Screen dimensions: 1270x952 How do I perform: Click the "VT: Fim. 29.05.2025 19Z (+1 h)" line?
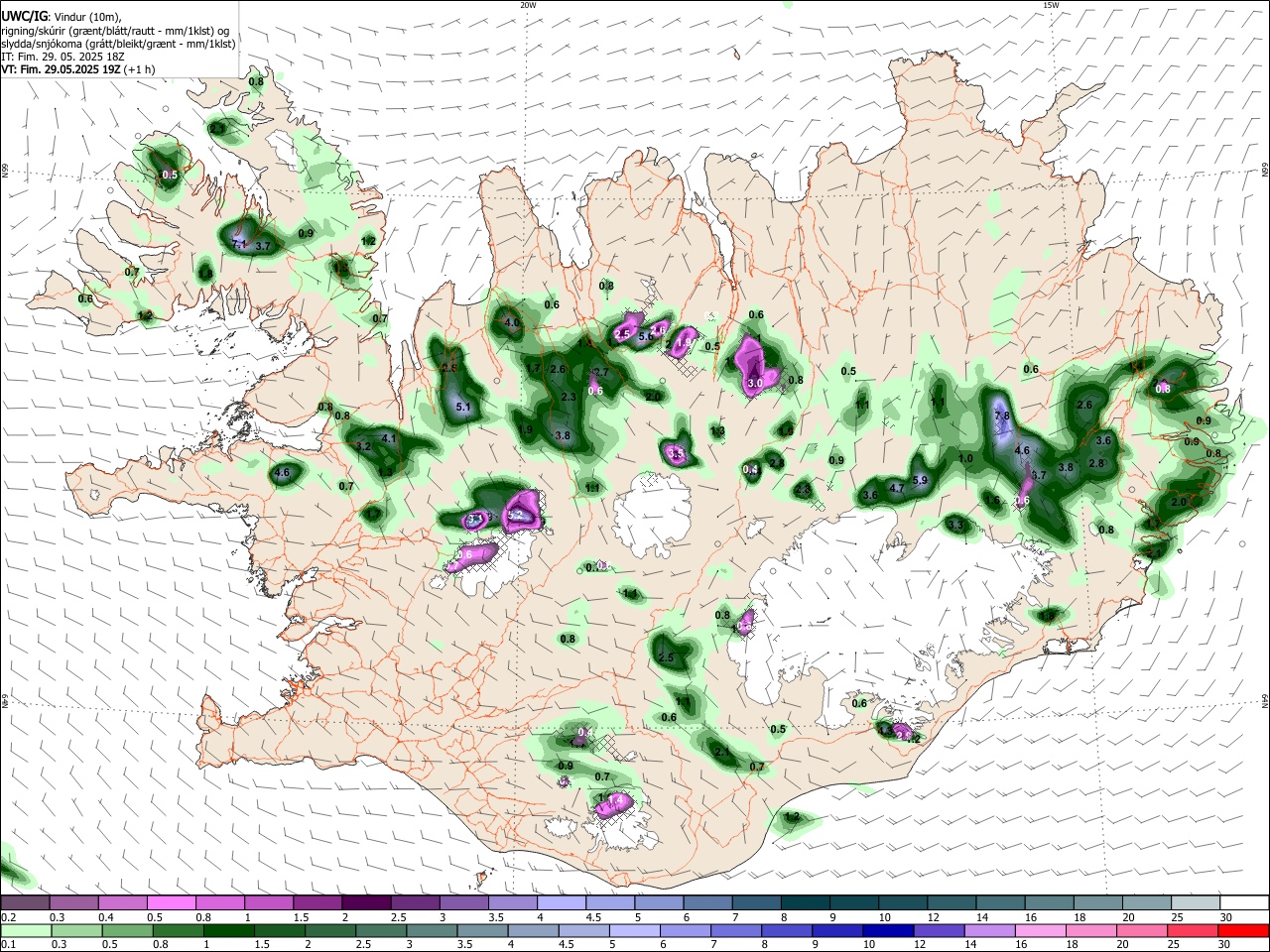click(77, 69)
